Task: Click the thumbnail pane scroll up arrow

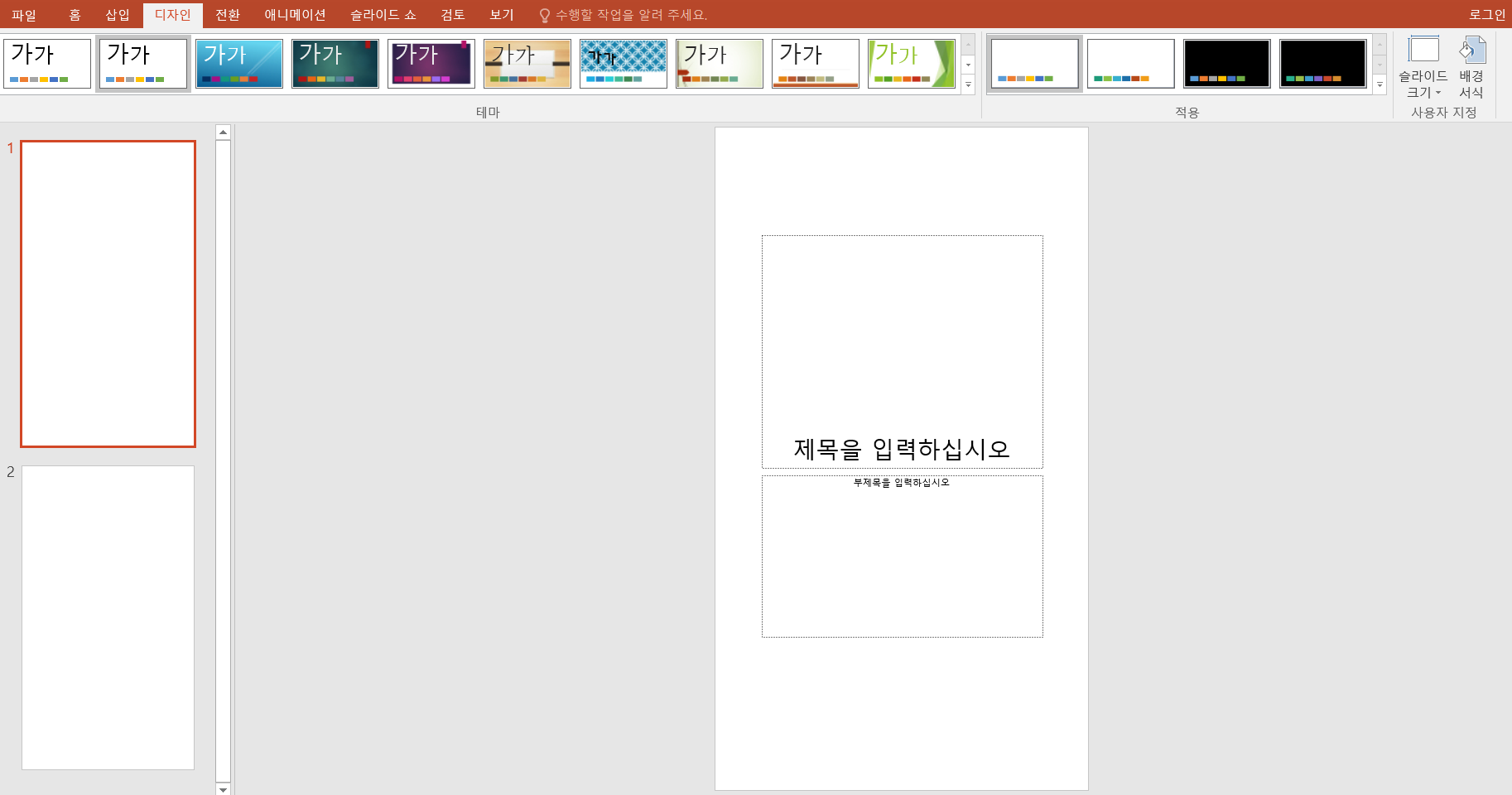Action: click(223, 132)
